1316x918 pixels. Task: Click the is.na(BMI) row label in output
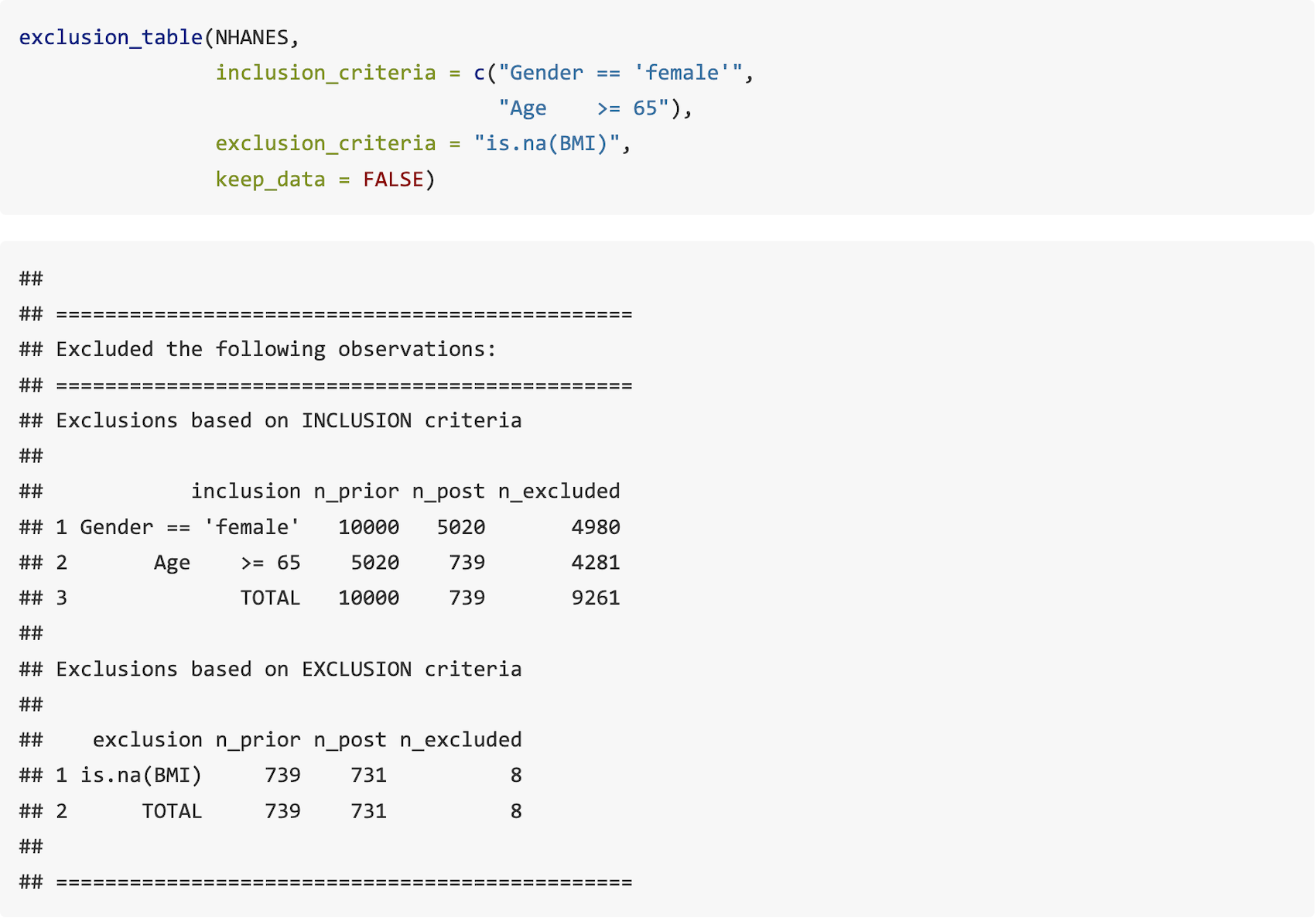click(141, 776)
